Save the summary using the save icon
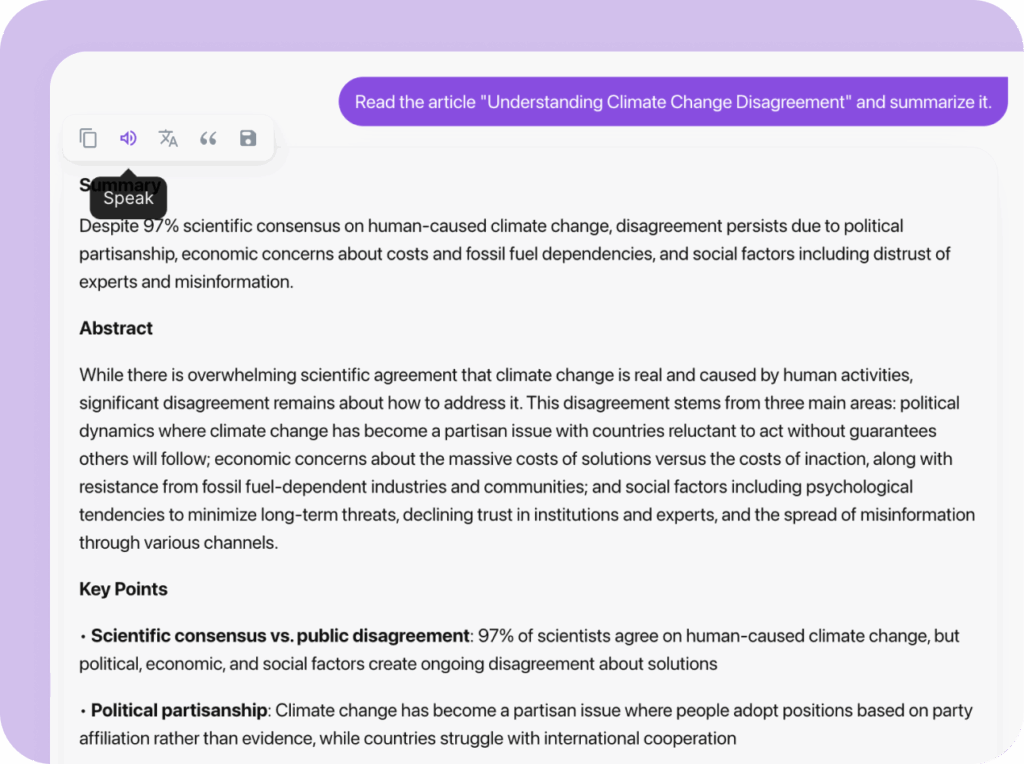 (248, 138)
